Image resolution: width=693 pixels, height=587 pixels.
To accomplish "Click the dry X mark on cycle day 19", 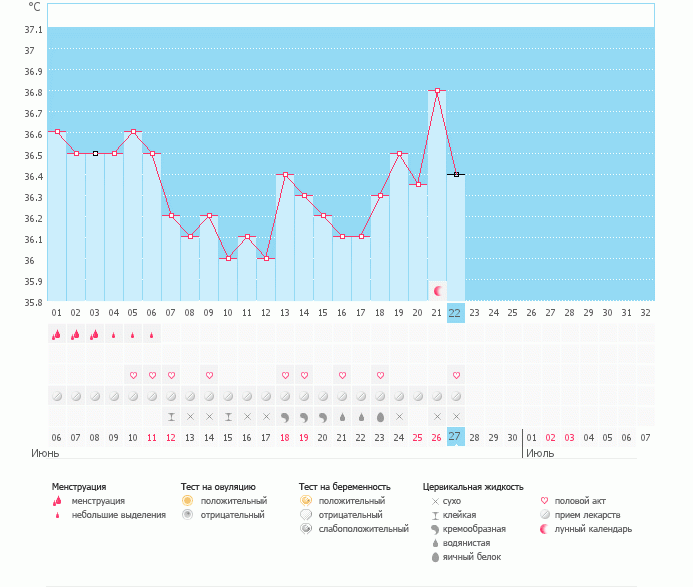I will coord(399,416).
